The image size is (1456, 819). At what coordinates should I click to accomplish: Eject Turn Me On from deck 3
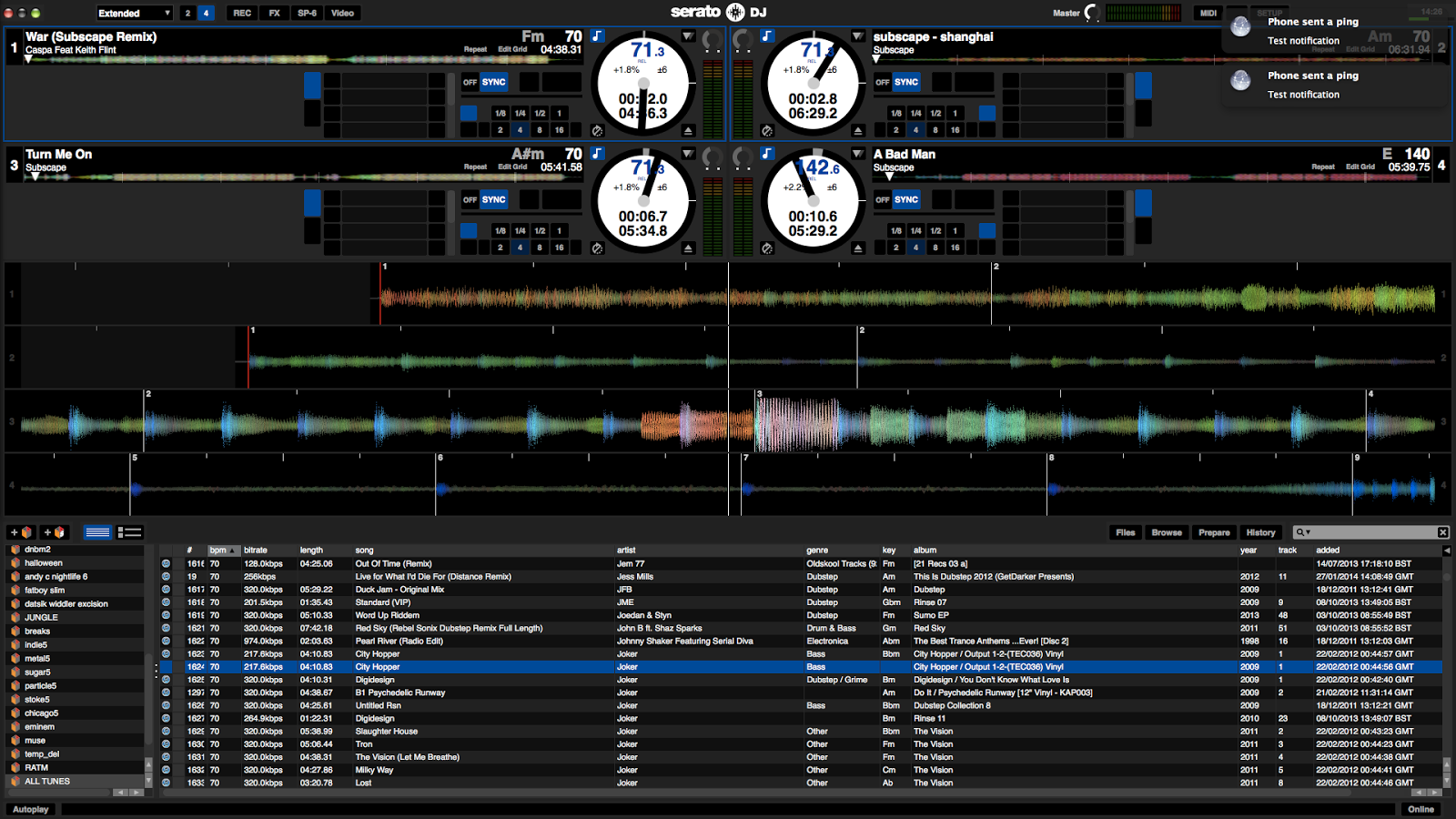[688, 248]
